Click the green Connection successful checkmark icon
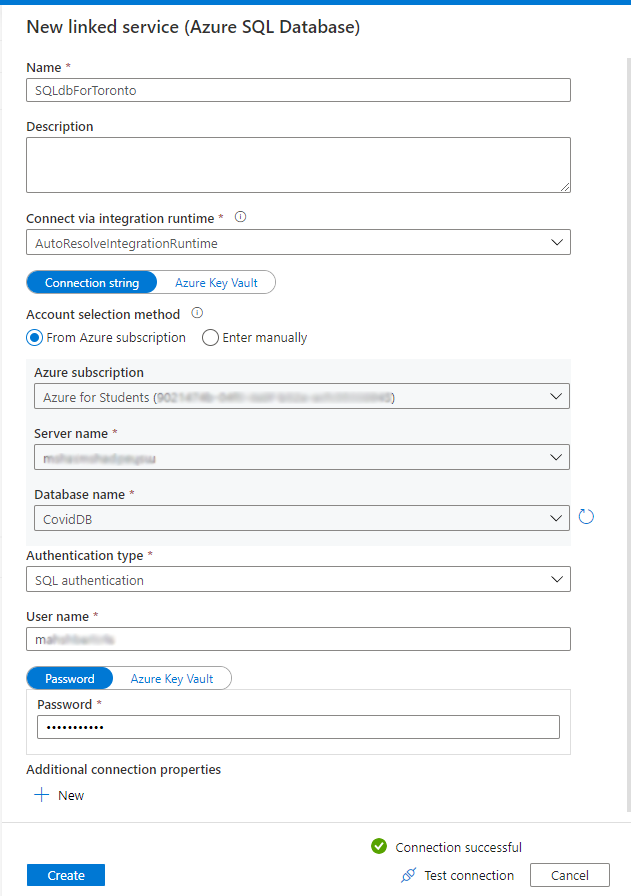Screen dimensions: 631x896 click(x=379, y=847)
